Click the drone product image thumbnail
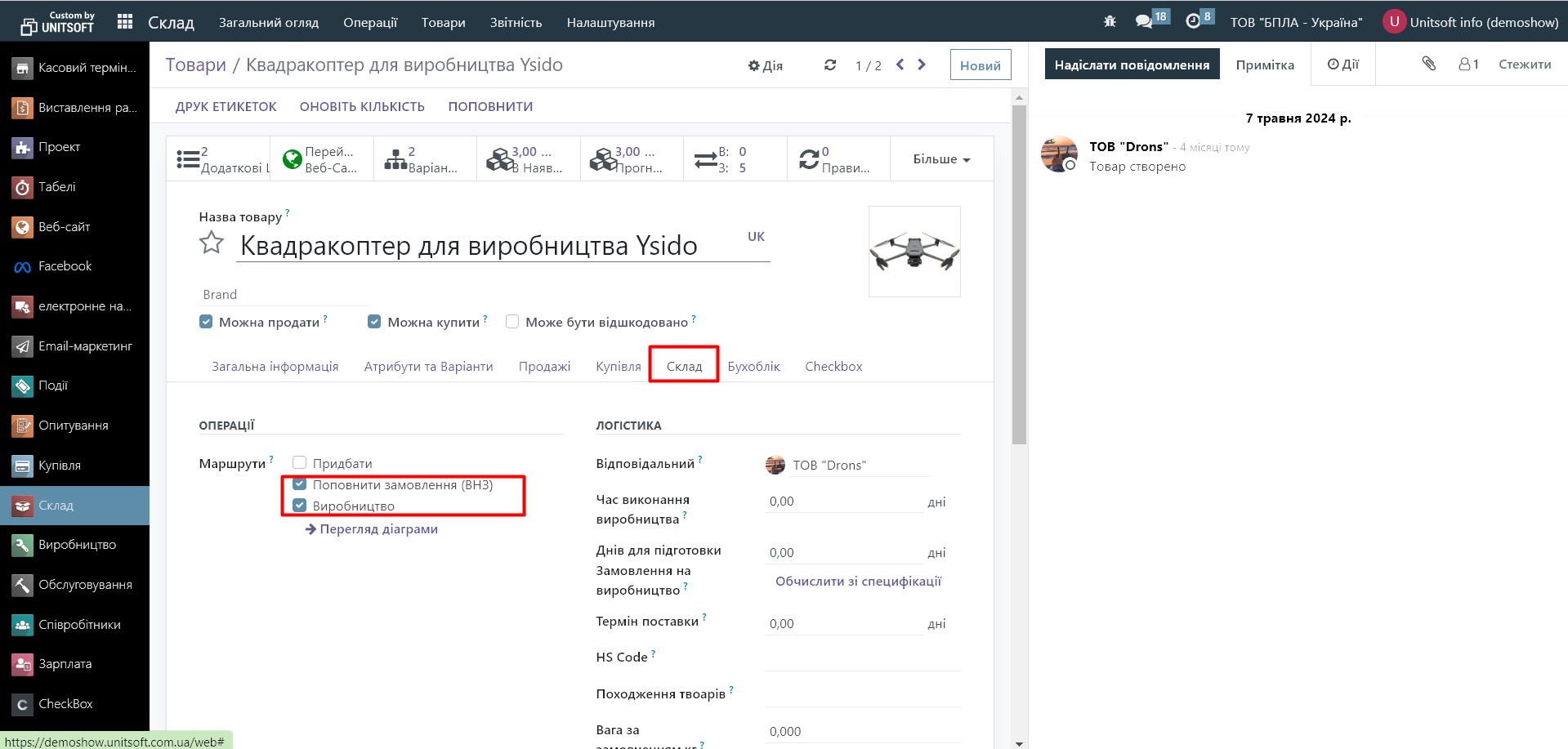Viewport: 1568px width, 749px height. [914, 252]
